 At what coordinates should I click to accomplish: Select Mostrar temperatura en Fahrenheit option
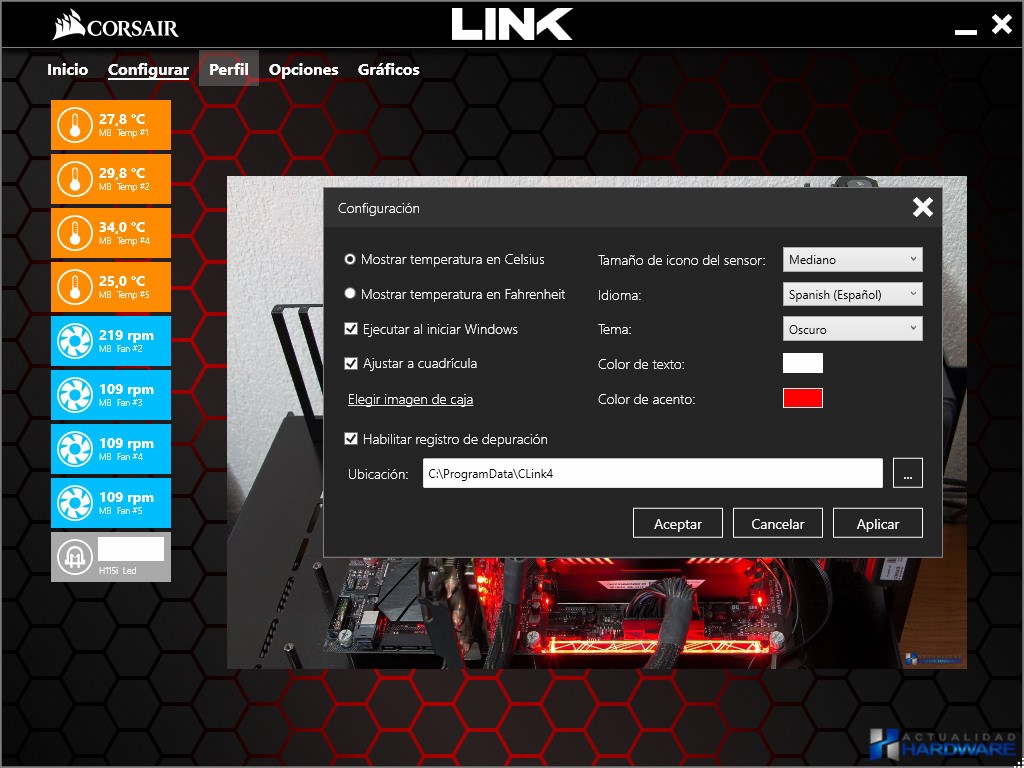351,294
